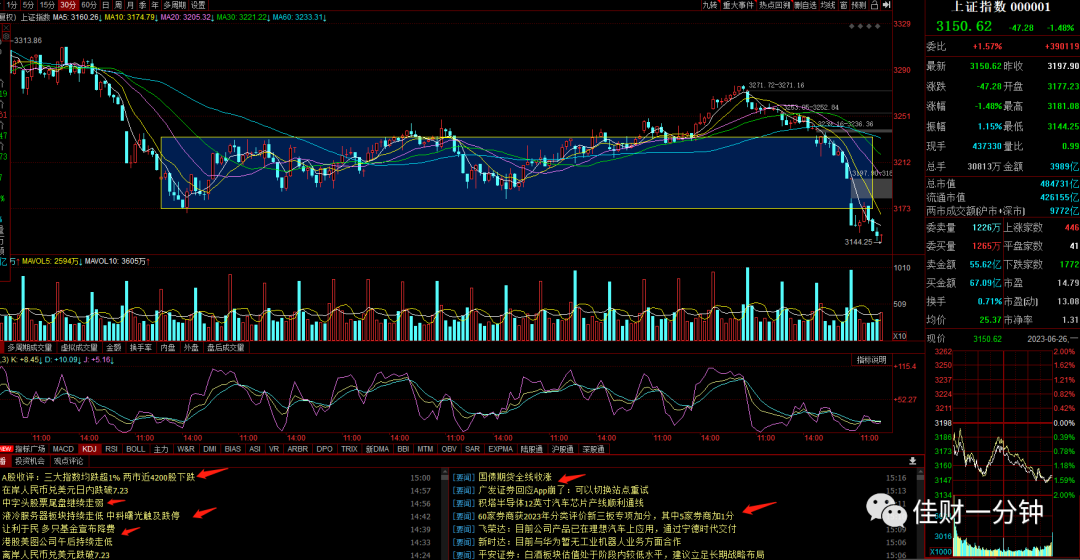
Task: Open the 投资机会 news tab
Action: [x=30, y=461]
